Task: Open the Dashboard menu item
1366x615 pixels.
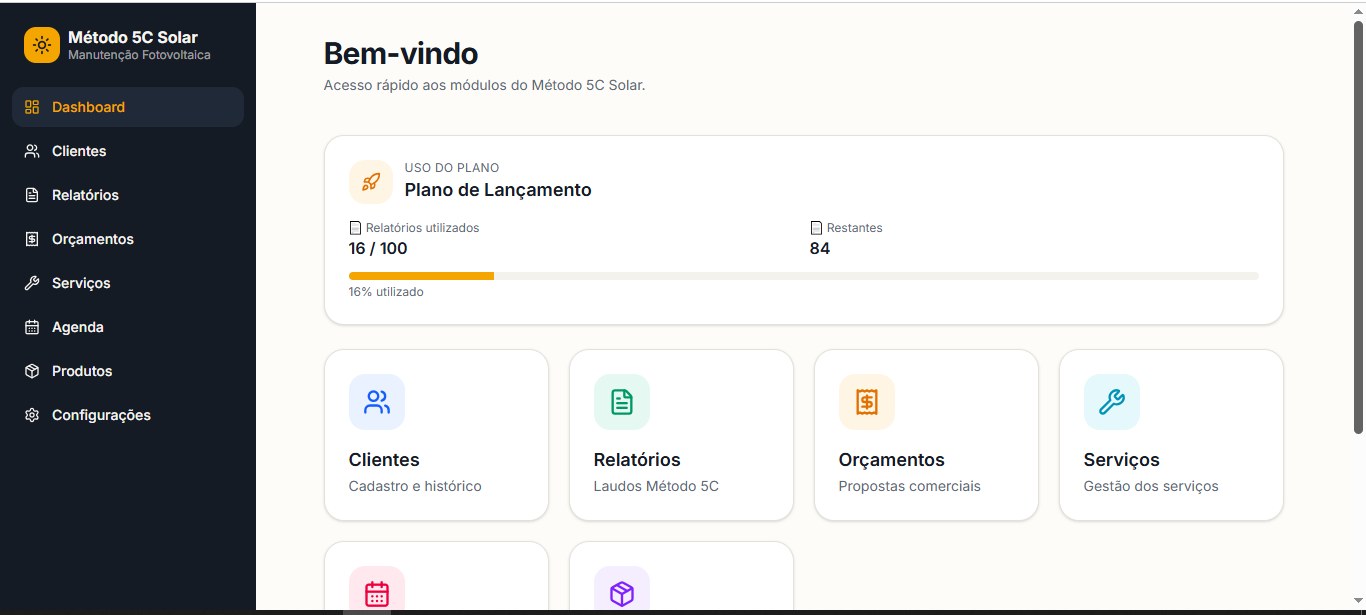Action: pos(128,107)
